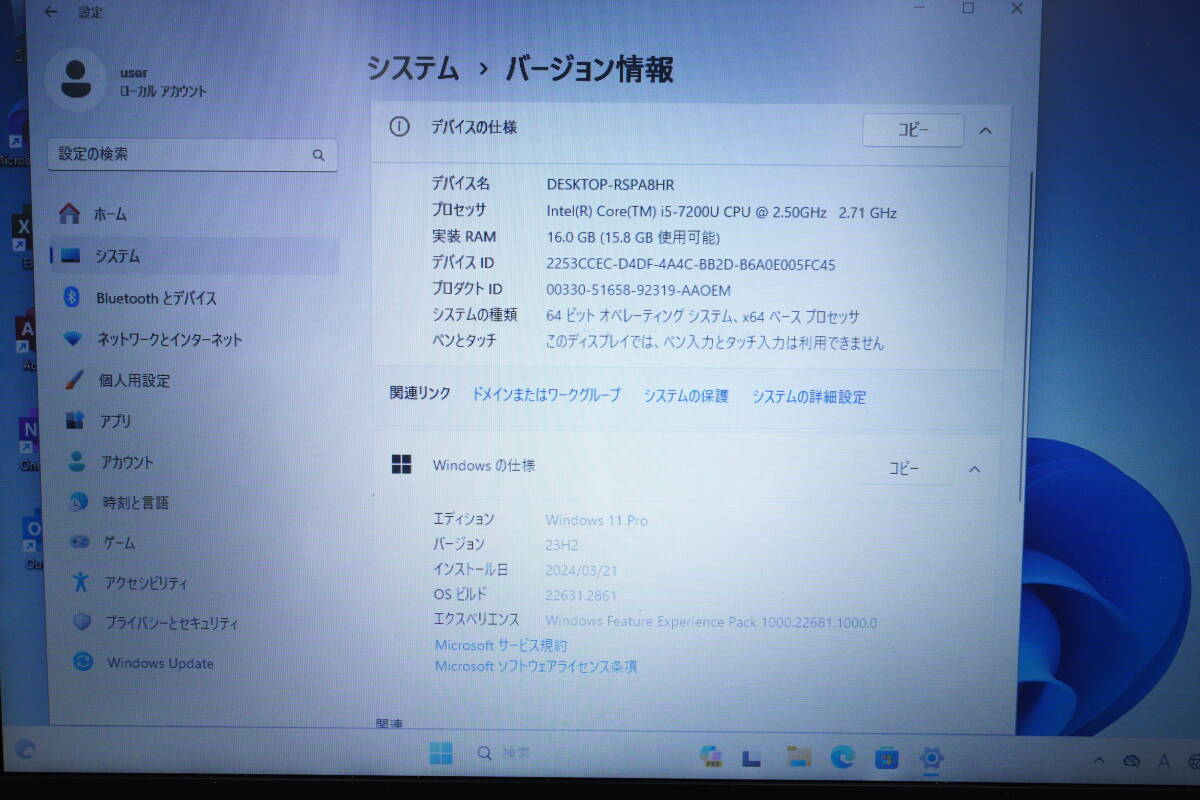Open システムの詳細設定 link
The height and width of the screenshot is (800, 1200).
point(809,397)
